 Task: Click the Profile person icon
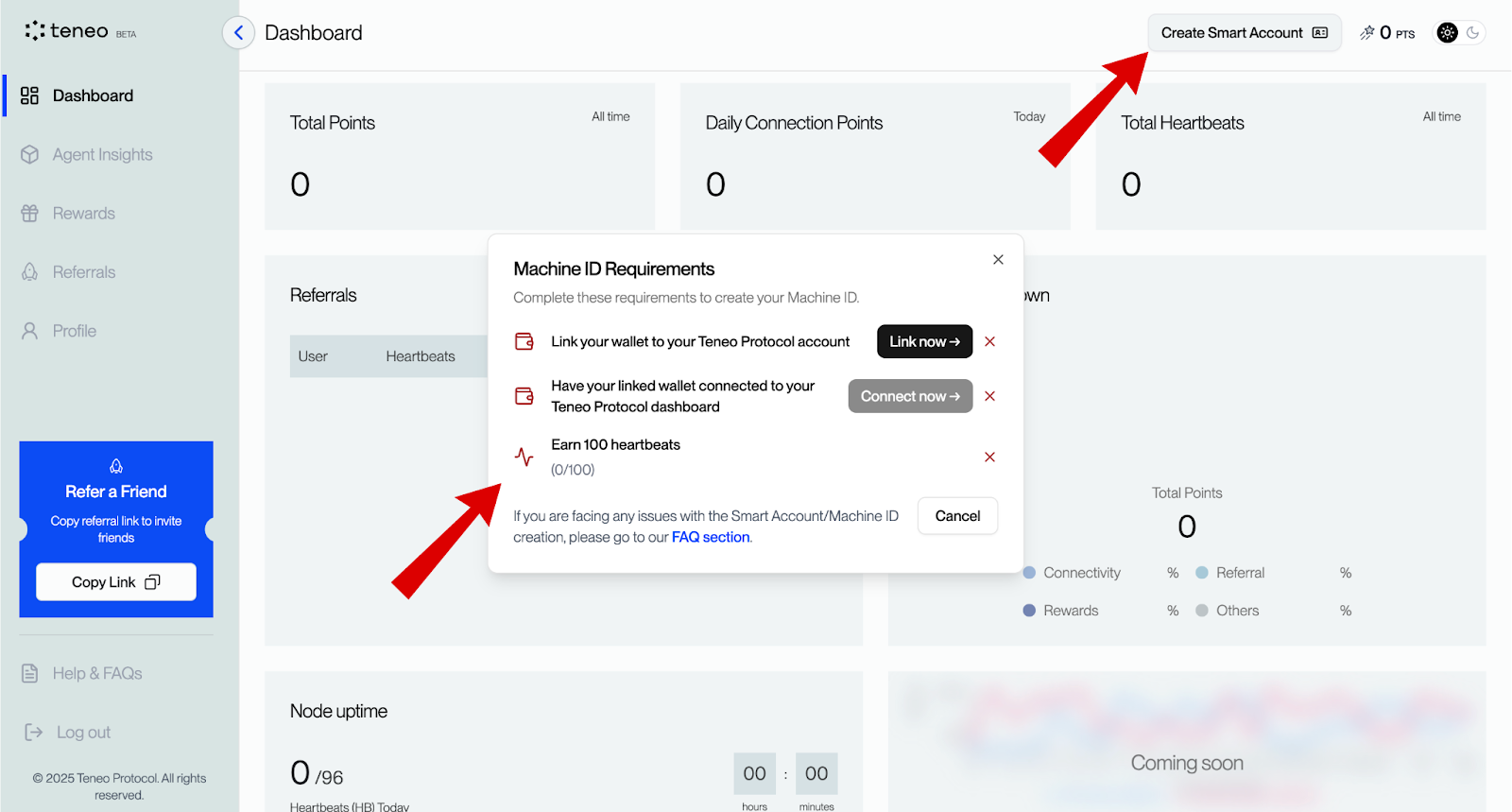click(29, 331)
